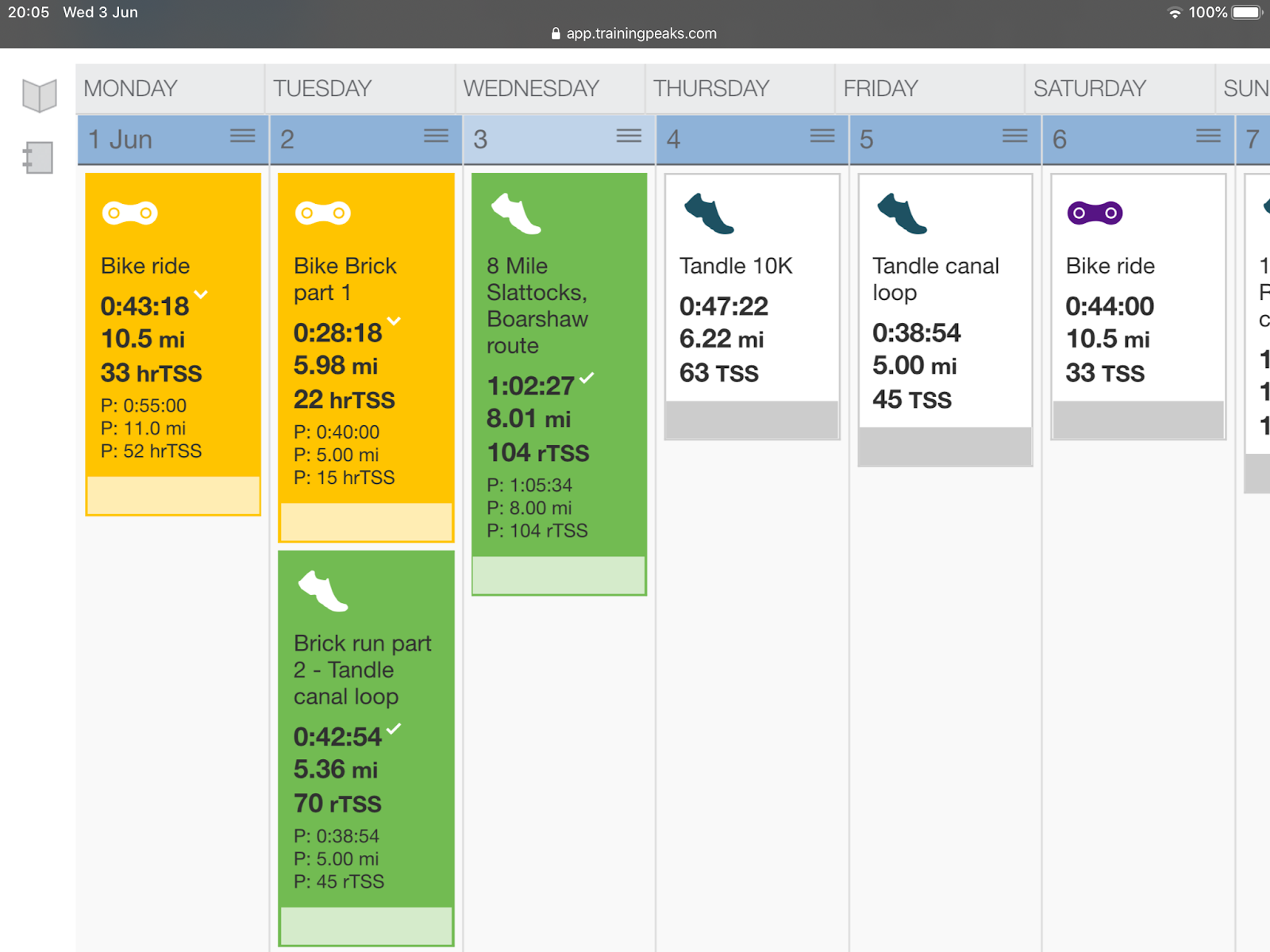The image size is (1270, 952).
Task: Select the THURSDAY column header
Action: point(711,88)
